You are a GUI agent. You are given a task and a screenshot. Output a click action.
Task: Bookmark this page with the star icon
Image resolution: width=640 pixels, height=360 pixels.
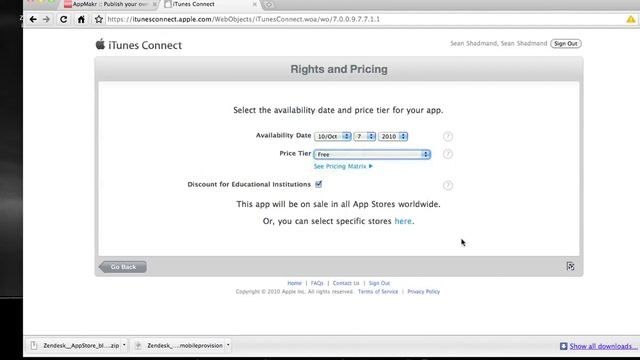tap(99, 19)
